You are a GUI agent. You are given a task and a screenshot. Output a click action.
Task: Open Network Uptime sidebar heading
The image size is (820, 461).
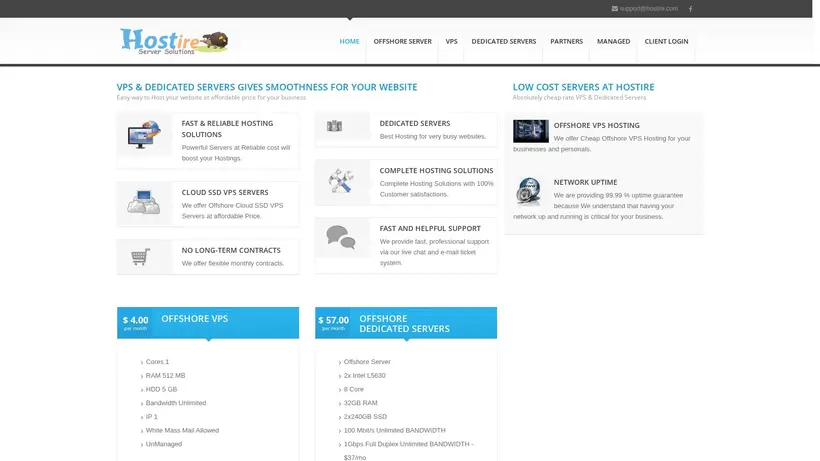[585, 182]
